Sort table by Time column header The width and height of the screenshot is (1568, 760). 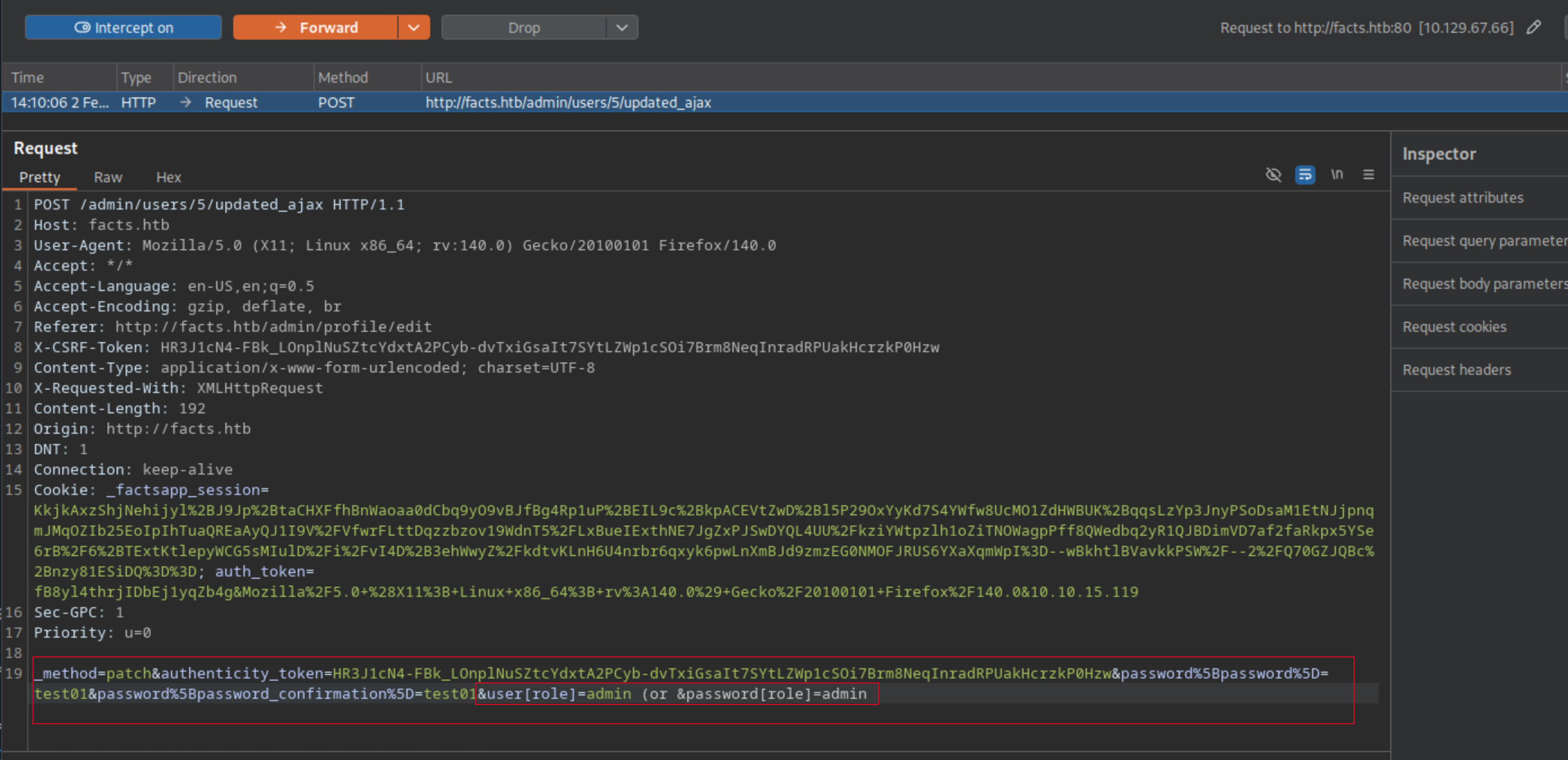click(27, 78)
